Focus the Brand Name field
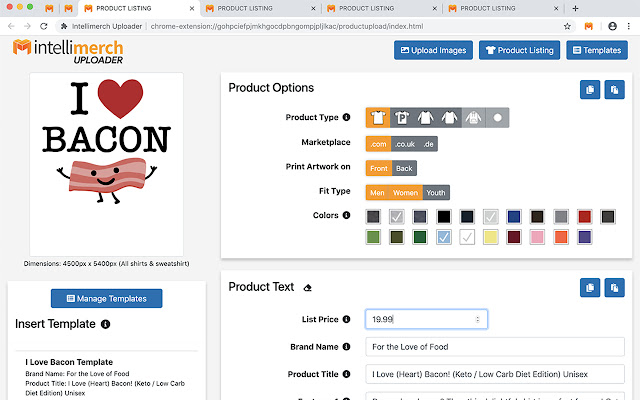Viewport: 640px width, 400px height. tap(495, 347)
